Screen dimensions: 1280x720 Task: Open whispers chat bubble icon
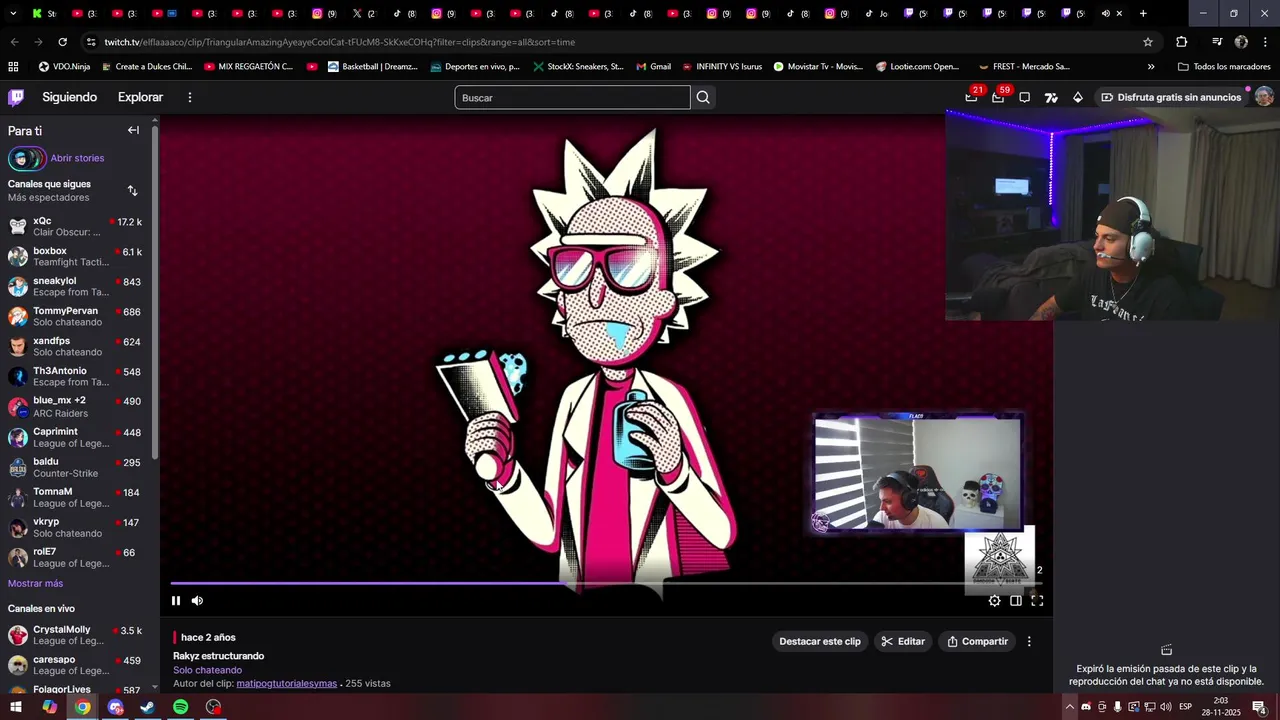pos(1024,97)
